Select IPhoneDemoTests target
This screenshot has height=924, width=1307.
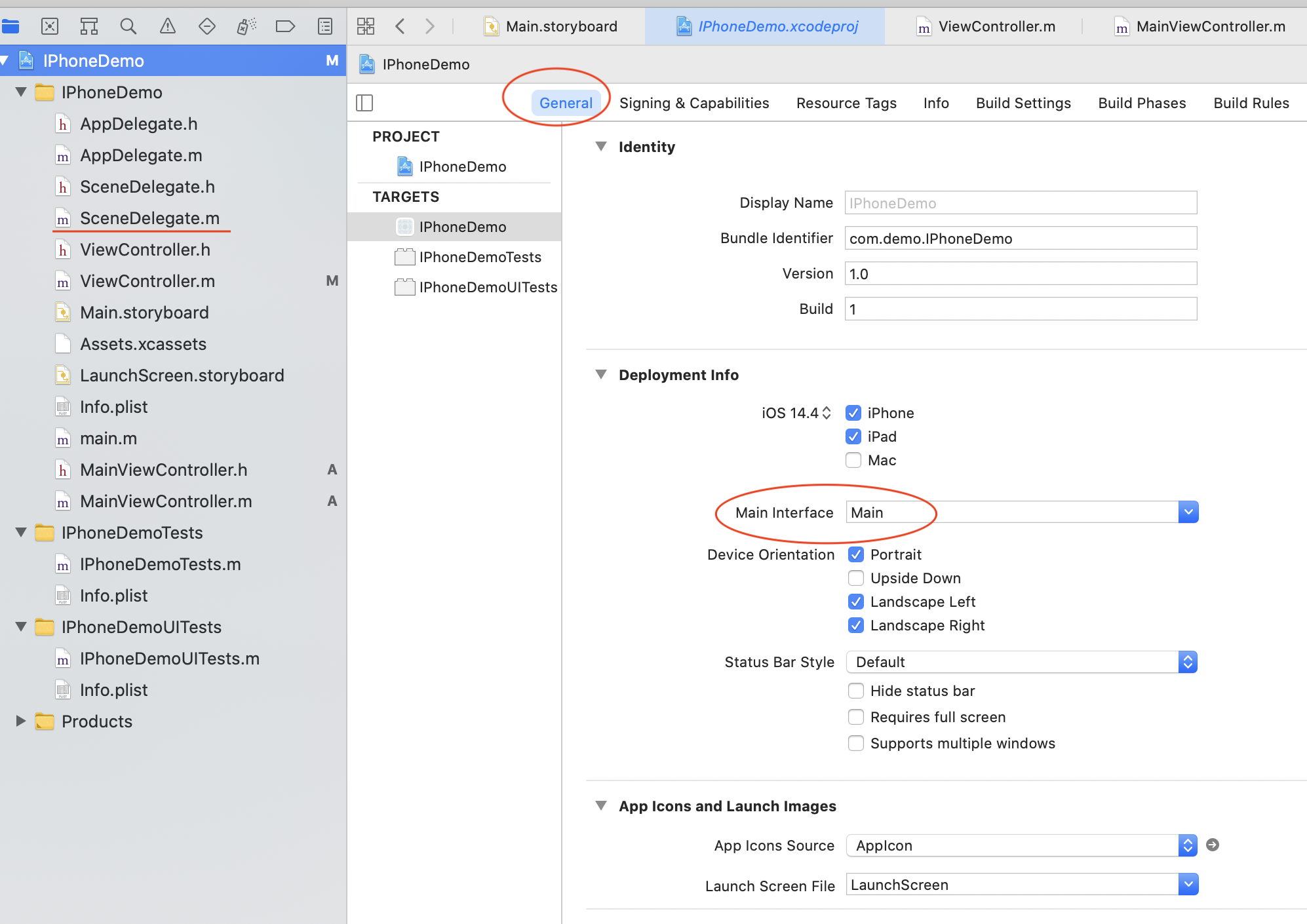pos(480,257)
